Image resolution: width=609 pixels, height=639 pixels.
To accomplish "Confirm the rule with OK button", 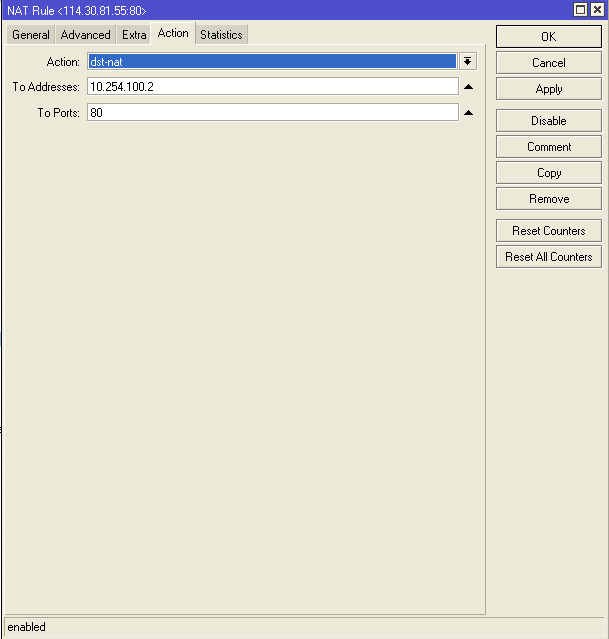I will pos(549,37).
